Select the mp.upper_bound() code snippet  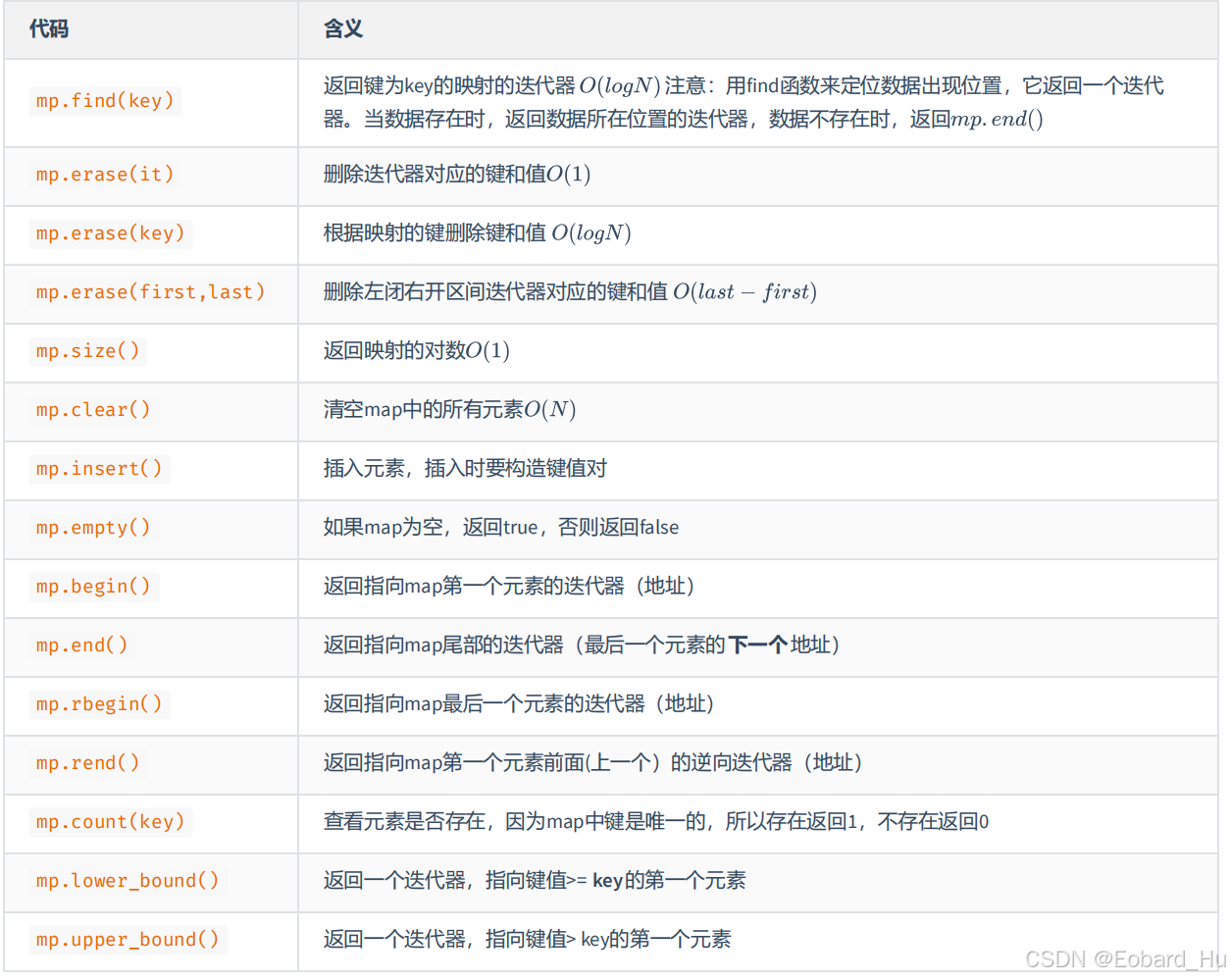128,940
